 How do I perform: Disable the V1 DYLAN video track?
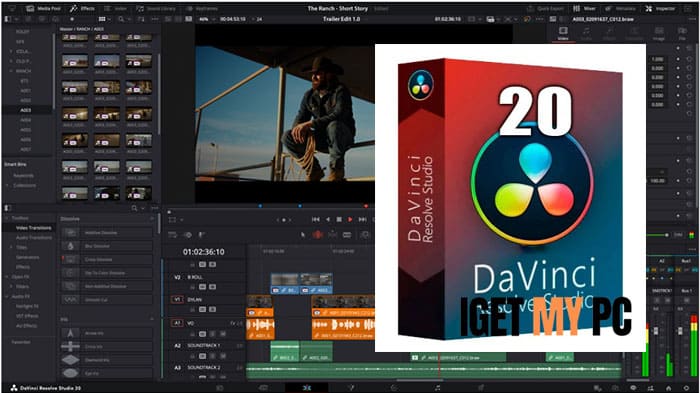(212, 309)
